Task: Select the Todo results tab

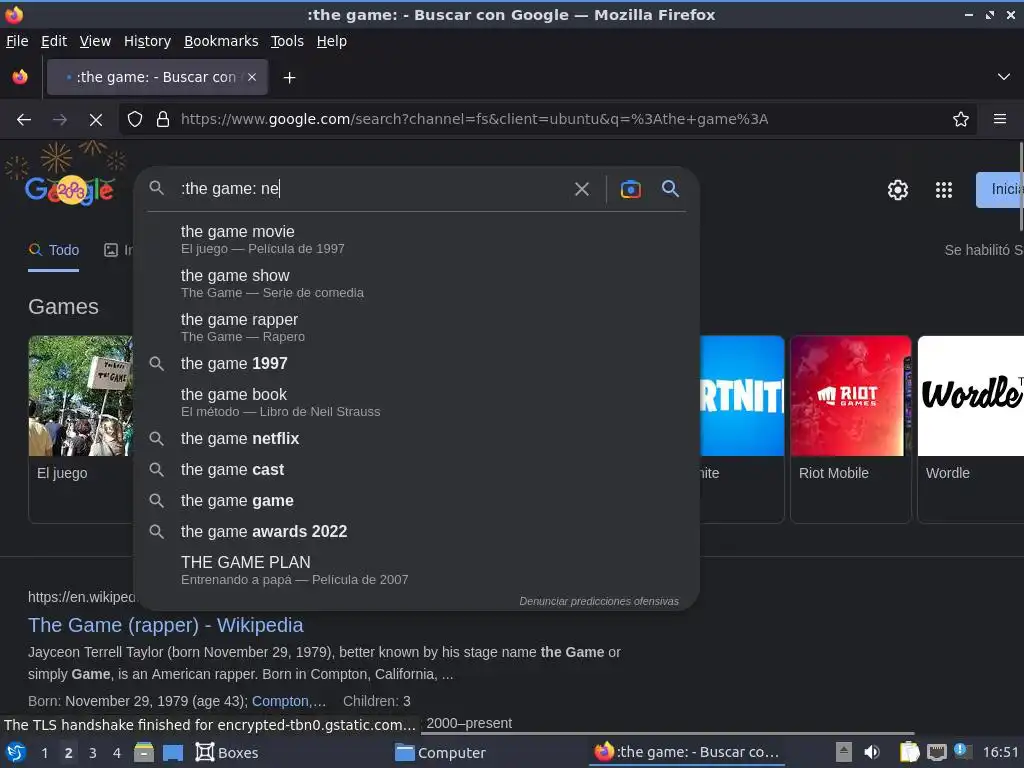Action: tap(54, 250)
